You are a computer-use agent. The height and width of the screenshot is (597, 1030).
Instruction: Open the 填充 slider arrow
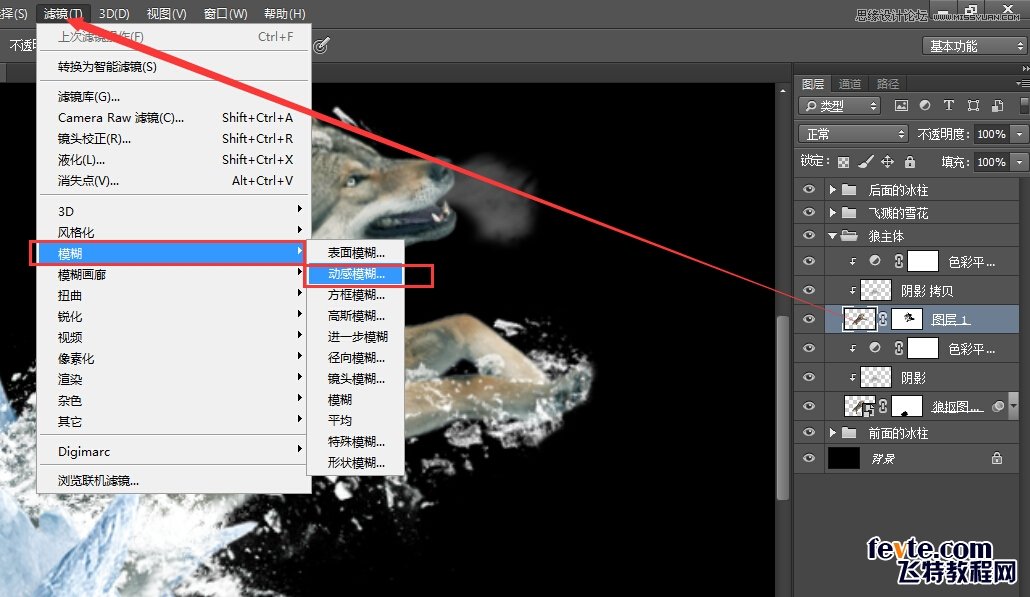1019,162
